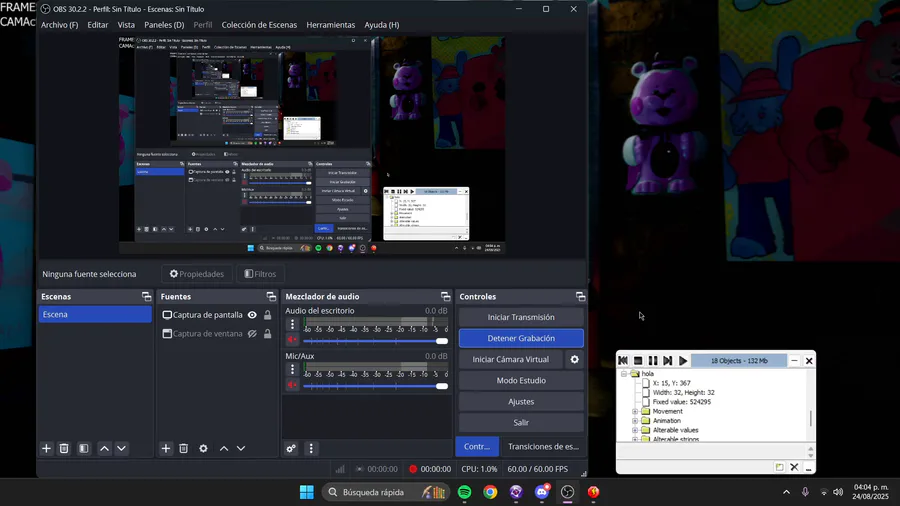The image size is (900, 506).
Task: Play application in debugger window
Action: 682,360
